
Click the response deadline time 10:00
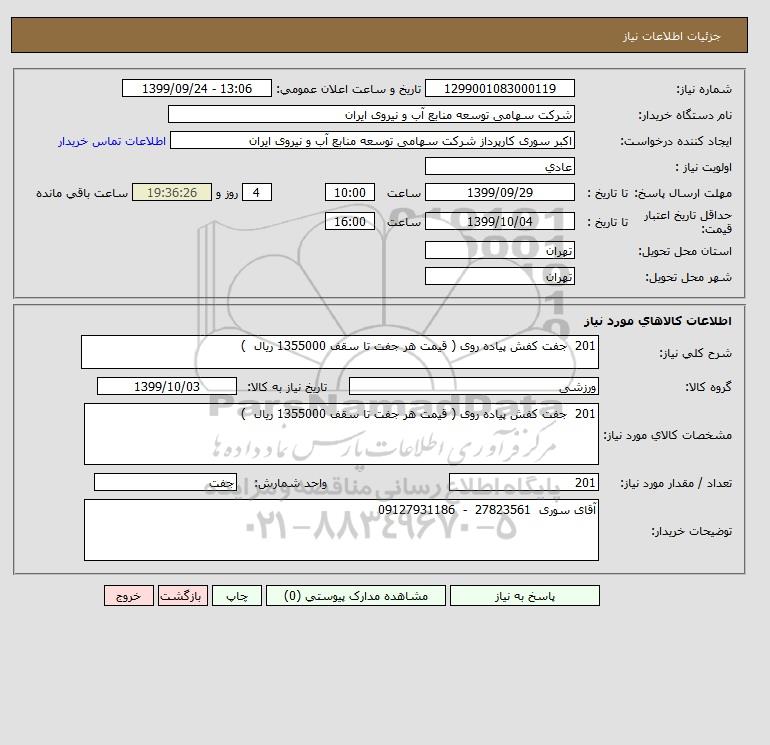point(350,193)
